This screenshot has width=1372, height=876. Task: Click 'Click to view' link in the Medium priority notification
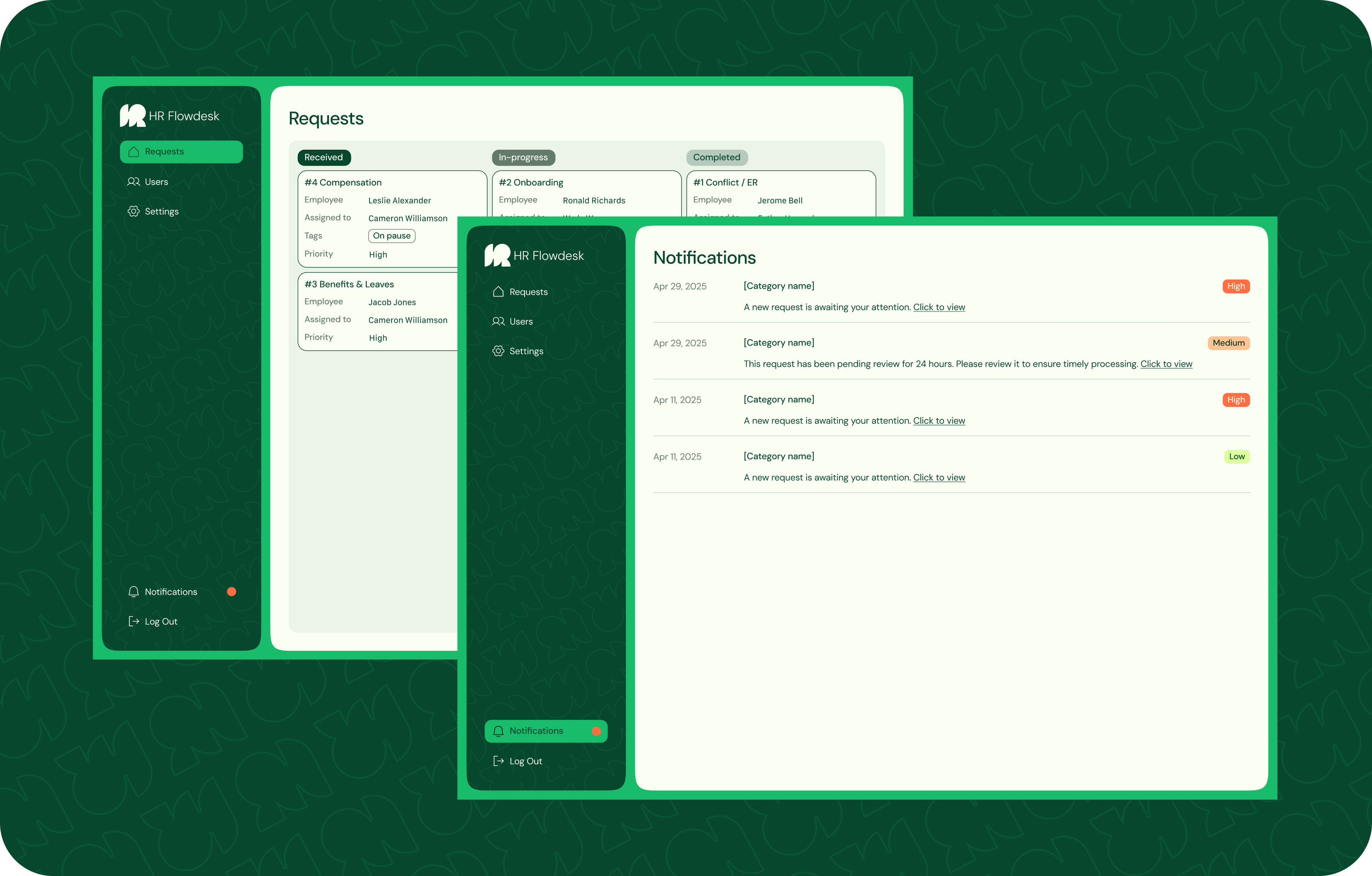[1166, 364]
